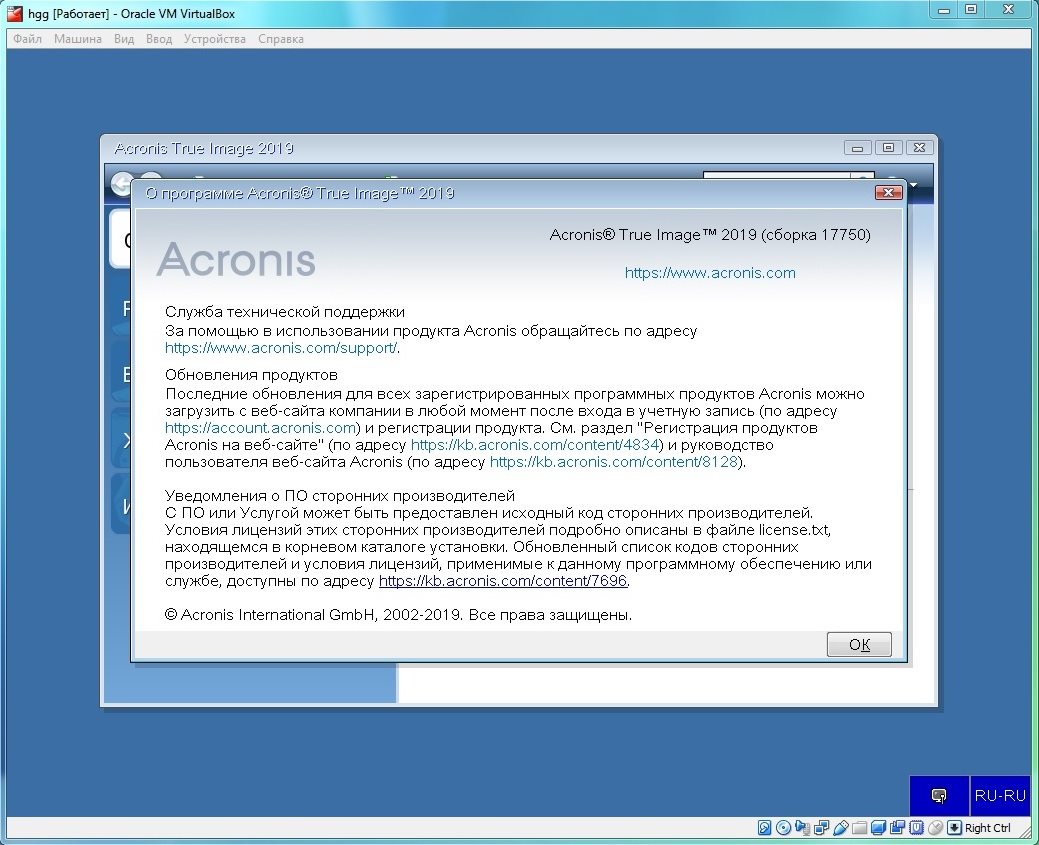This screenshot has width=1039, height=845.
Task: Open the USB devices status icon
Action: (x=840, y=828)
